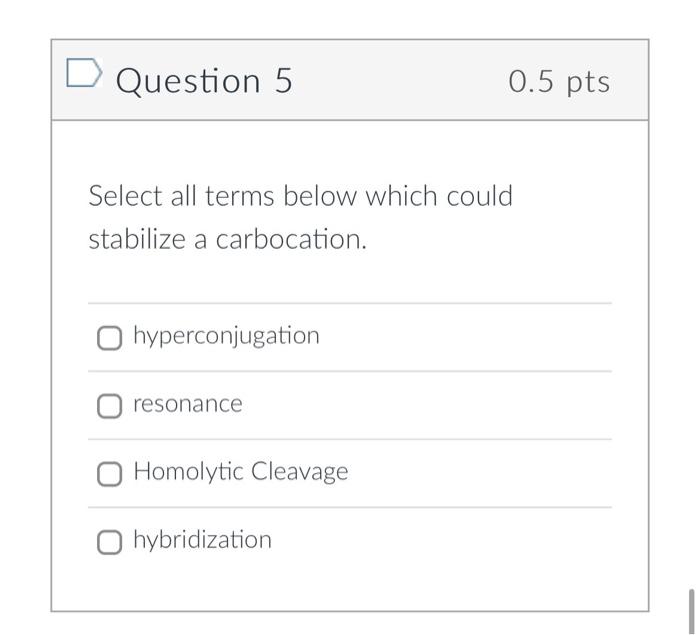Click the Question 5 heading

click(204, 81)
